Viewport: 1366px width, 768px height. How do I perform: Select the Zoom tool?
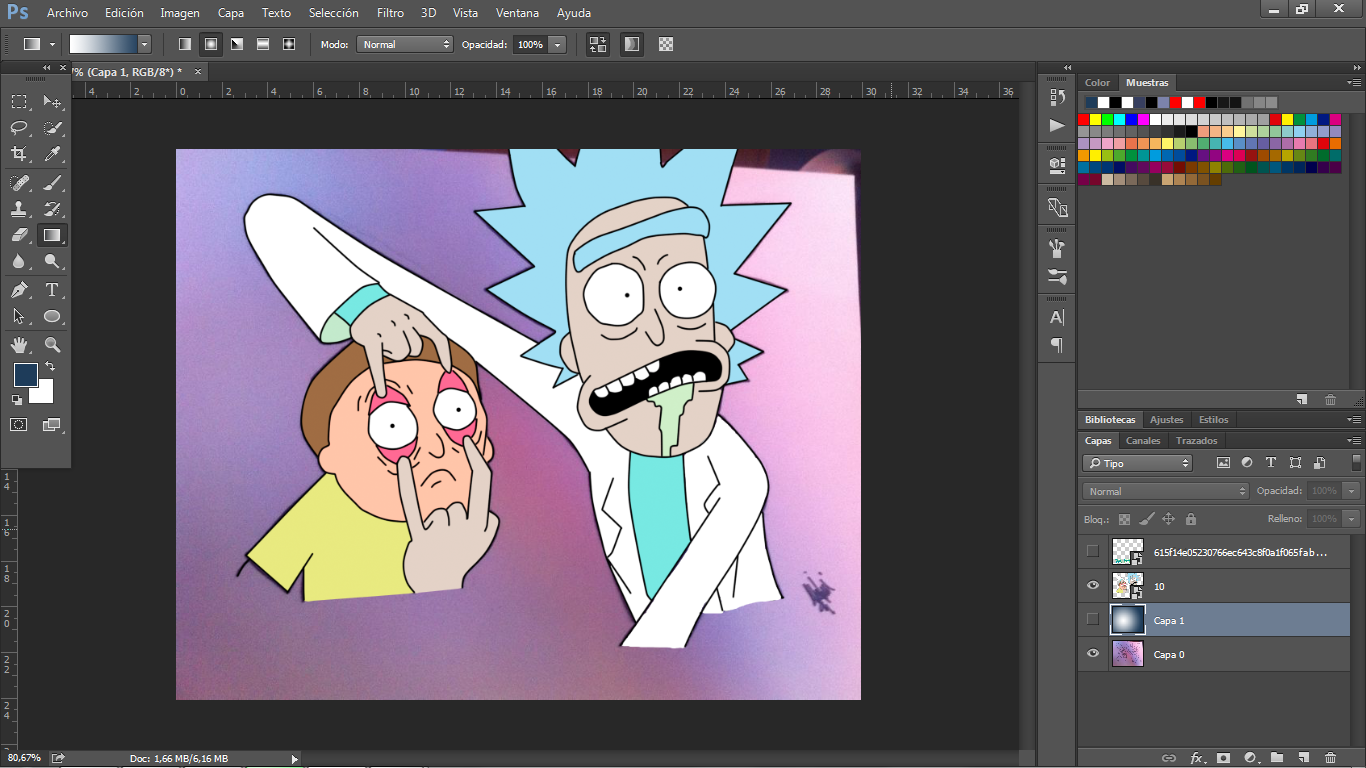pyautogui.click(x=52, y=345)
